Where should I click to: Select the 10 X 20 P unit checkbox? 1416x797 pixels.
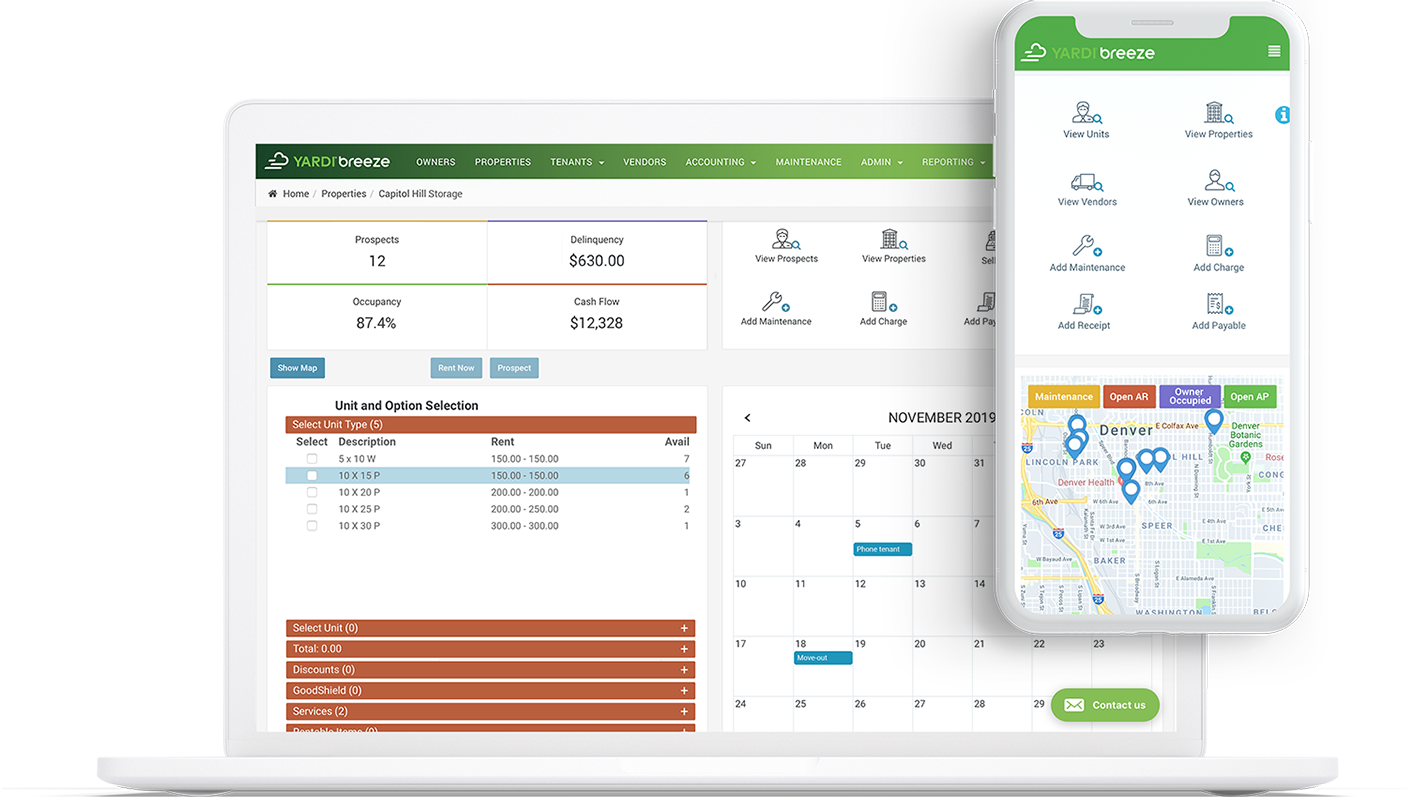click(x=312, y=493)
